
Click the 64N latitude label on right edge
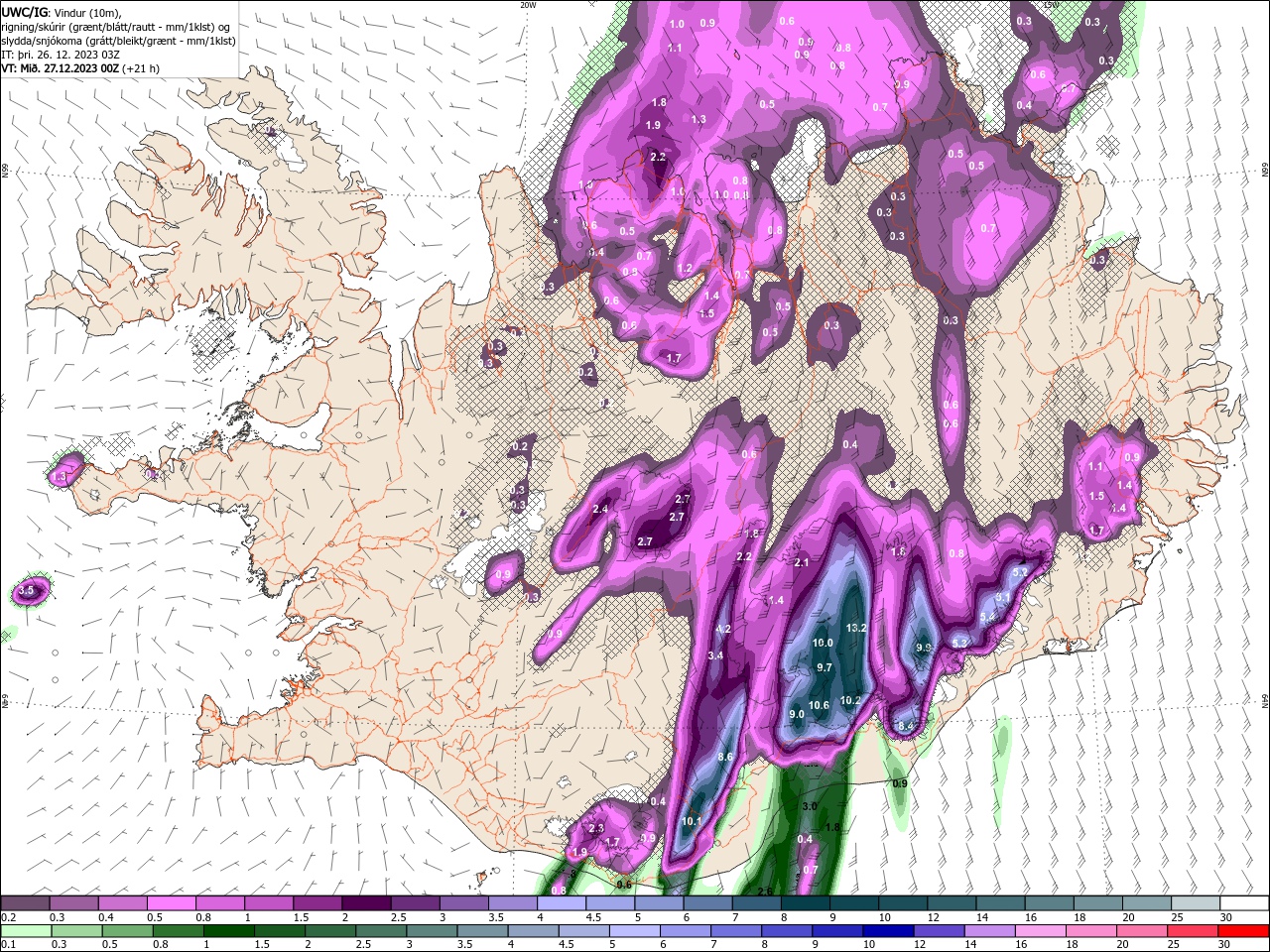[1264, 700]
